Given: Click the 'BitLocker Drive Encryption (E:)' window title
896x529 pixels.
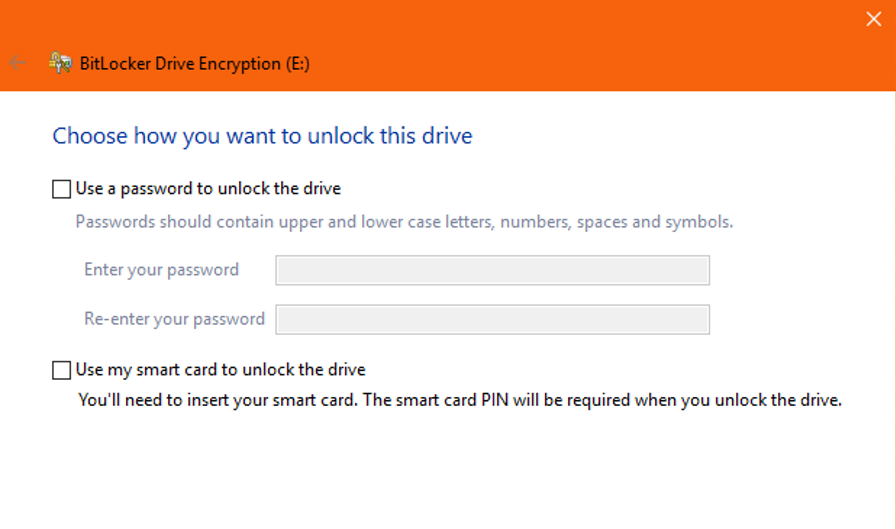Looking at the screenshot, I should 195,63.
